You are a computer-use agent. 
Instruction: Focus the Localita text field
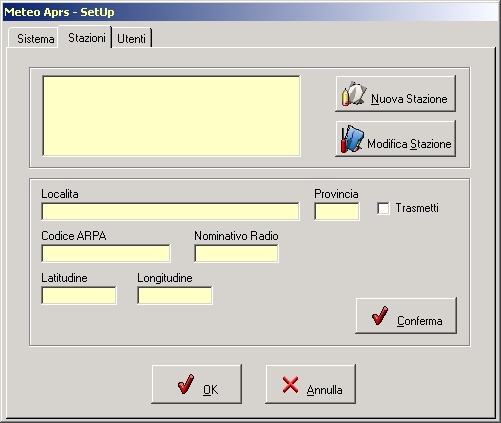170,211
